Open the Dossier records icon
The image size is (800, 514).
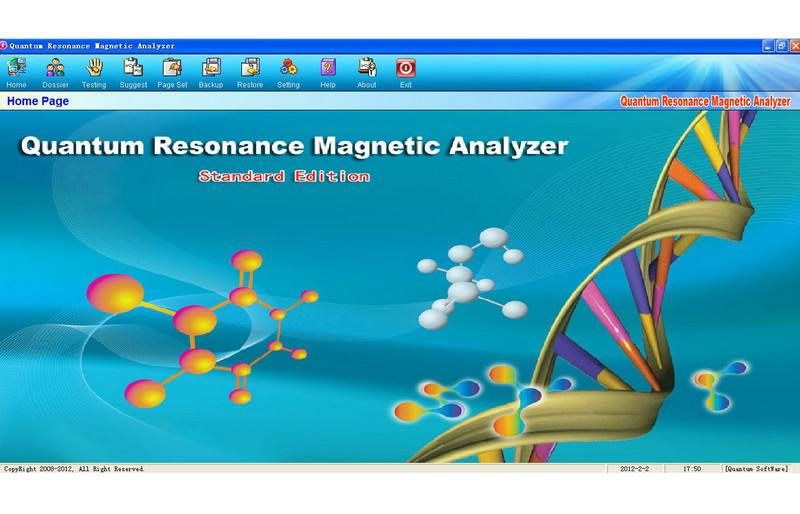(55, 71)
